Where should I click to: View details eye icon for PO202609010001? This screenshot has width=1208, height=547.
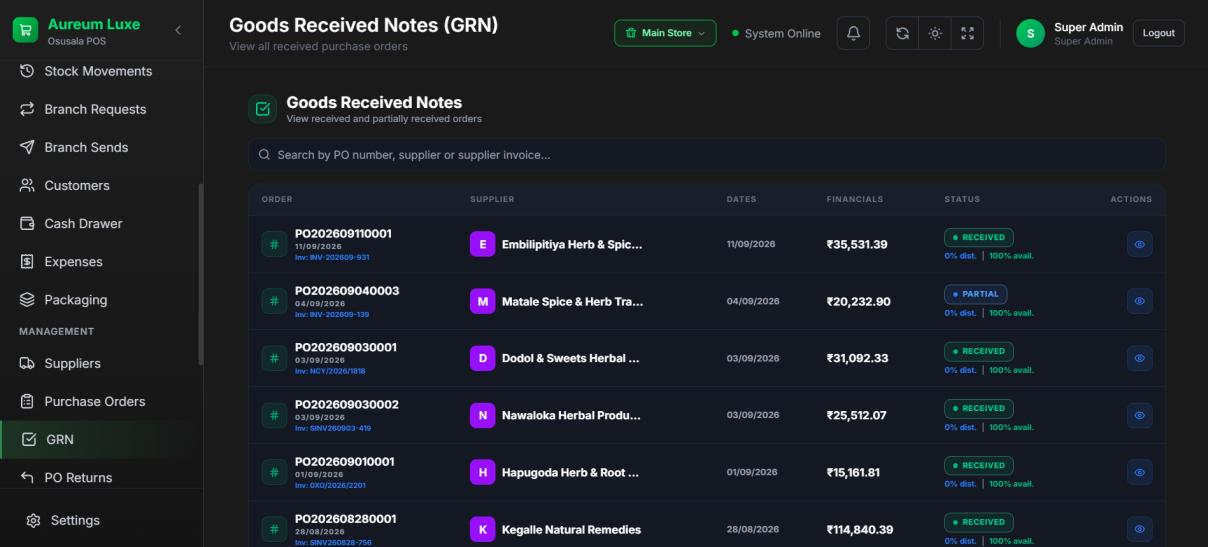pyautogui.click(x=1139, y=472)
